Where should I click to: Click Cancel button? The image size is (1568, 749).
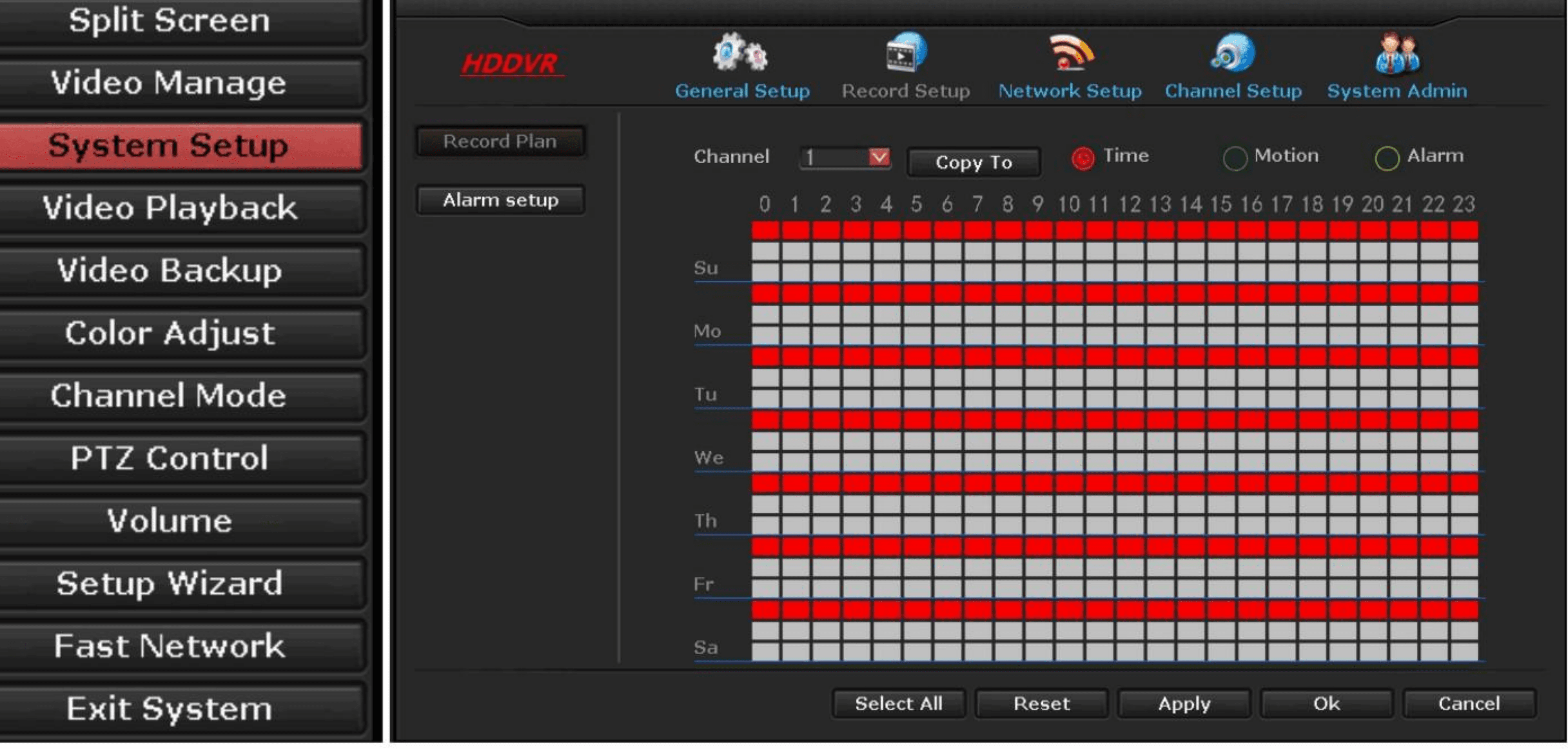pyautogui.click(x=1469, y=704)
